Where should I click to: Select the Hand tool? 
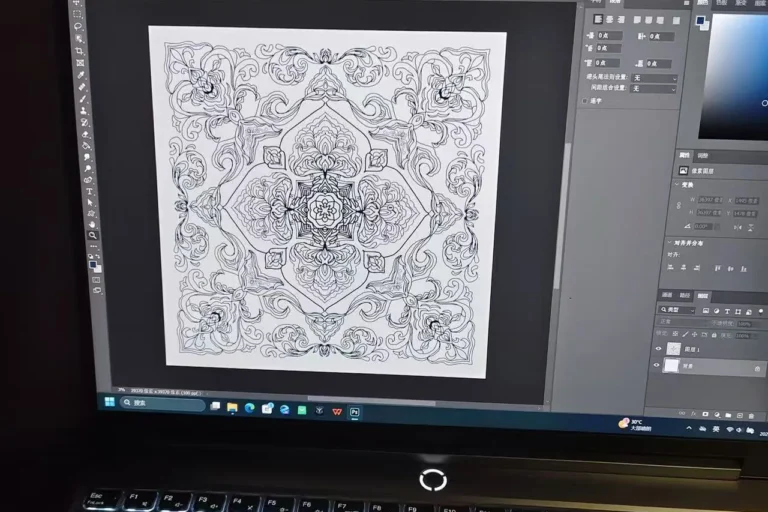pyautogui.click(x=92, y=224)
